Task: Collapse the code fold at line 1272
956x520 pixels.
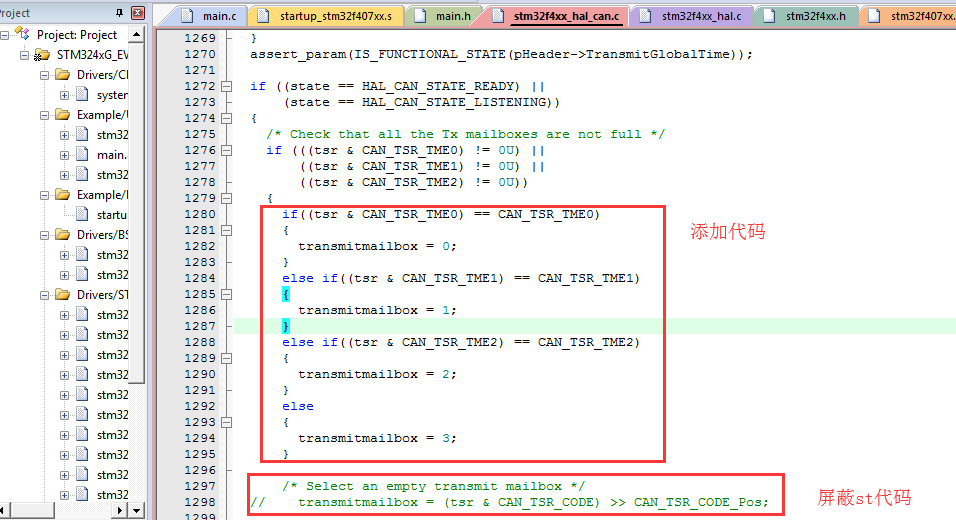Action: 227,87
